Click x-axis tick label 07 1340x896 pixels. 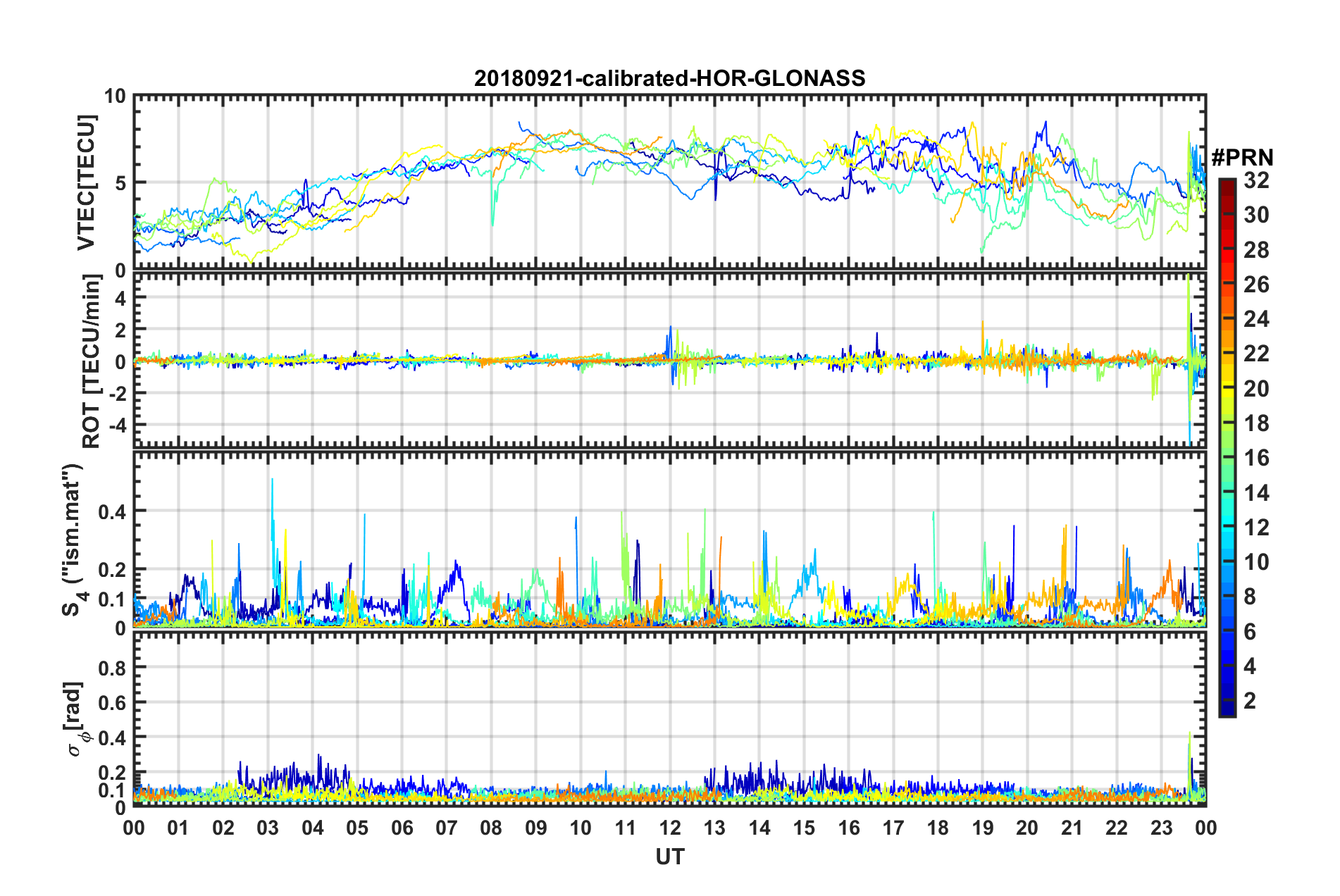point(447,828)
